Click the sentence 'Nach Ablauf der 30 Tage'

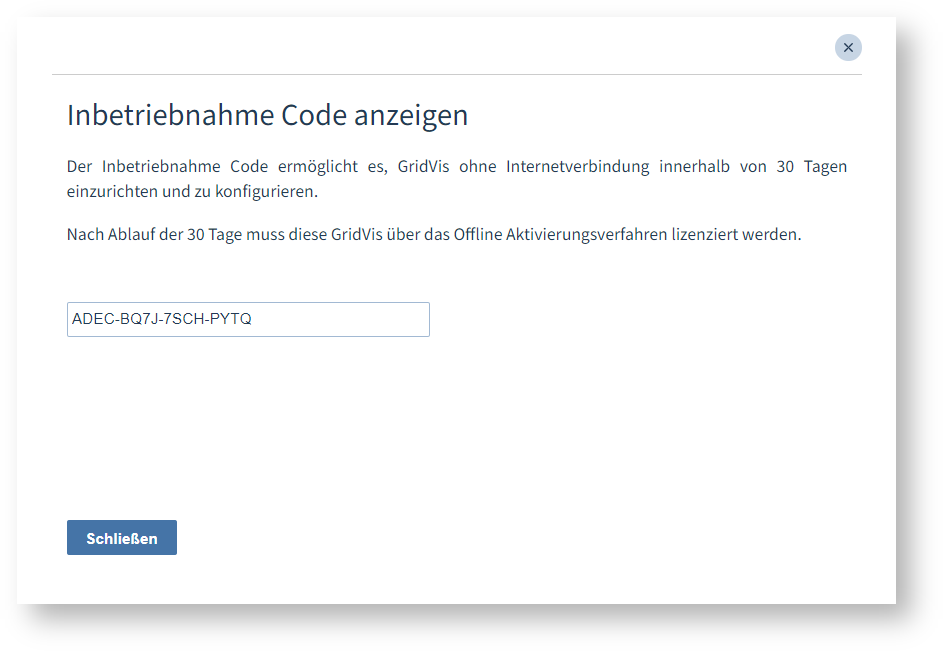coord(434,234)
